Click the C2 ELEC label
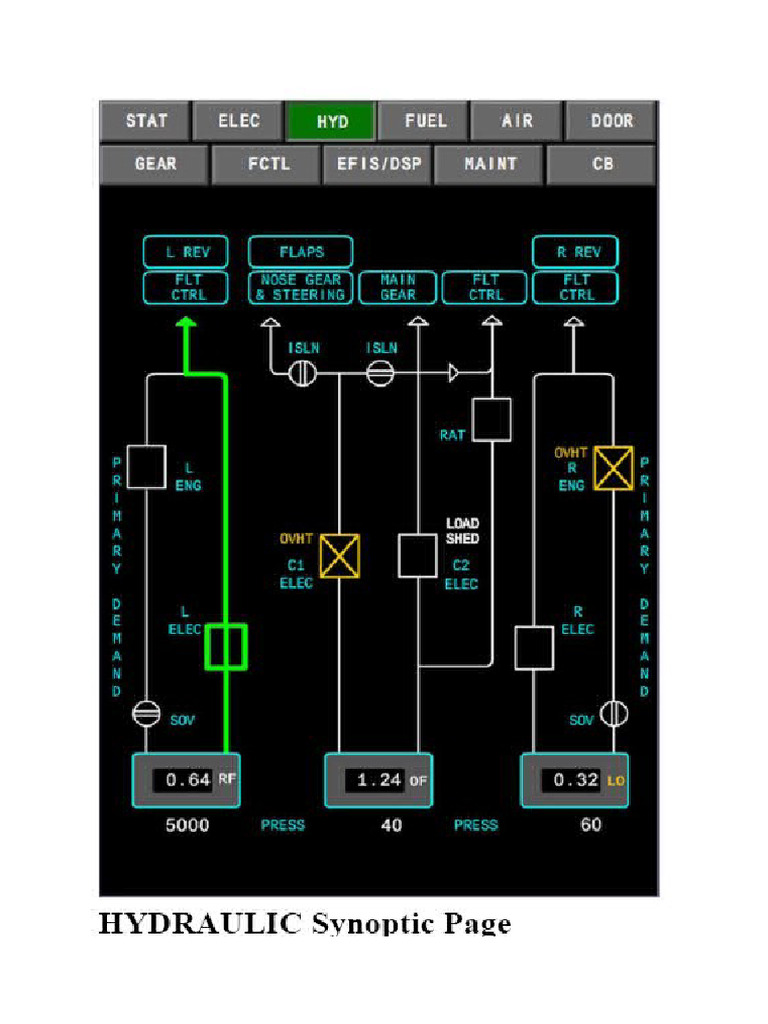The image size is (768, 1024). pyautogui.click(x=461, y=575)
